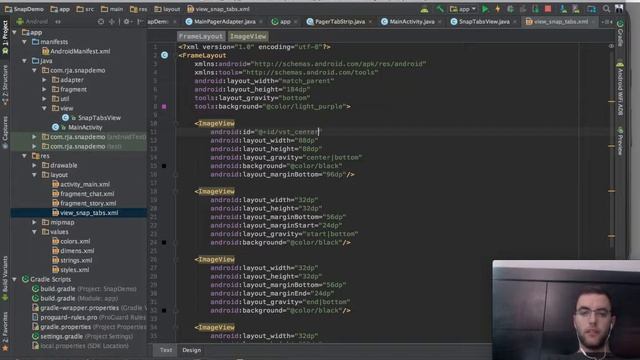Open Project Structure icon in toolbar
Screen dimensions: 640x360
591,9
